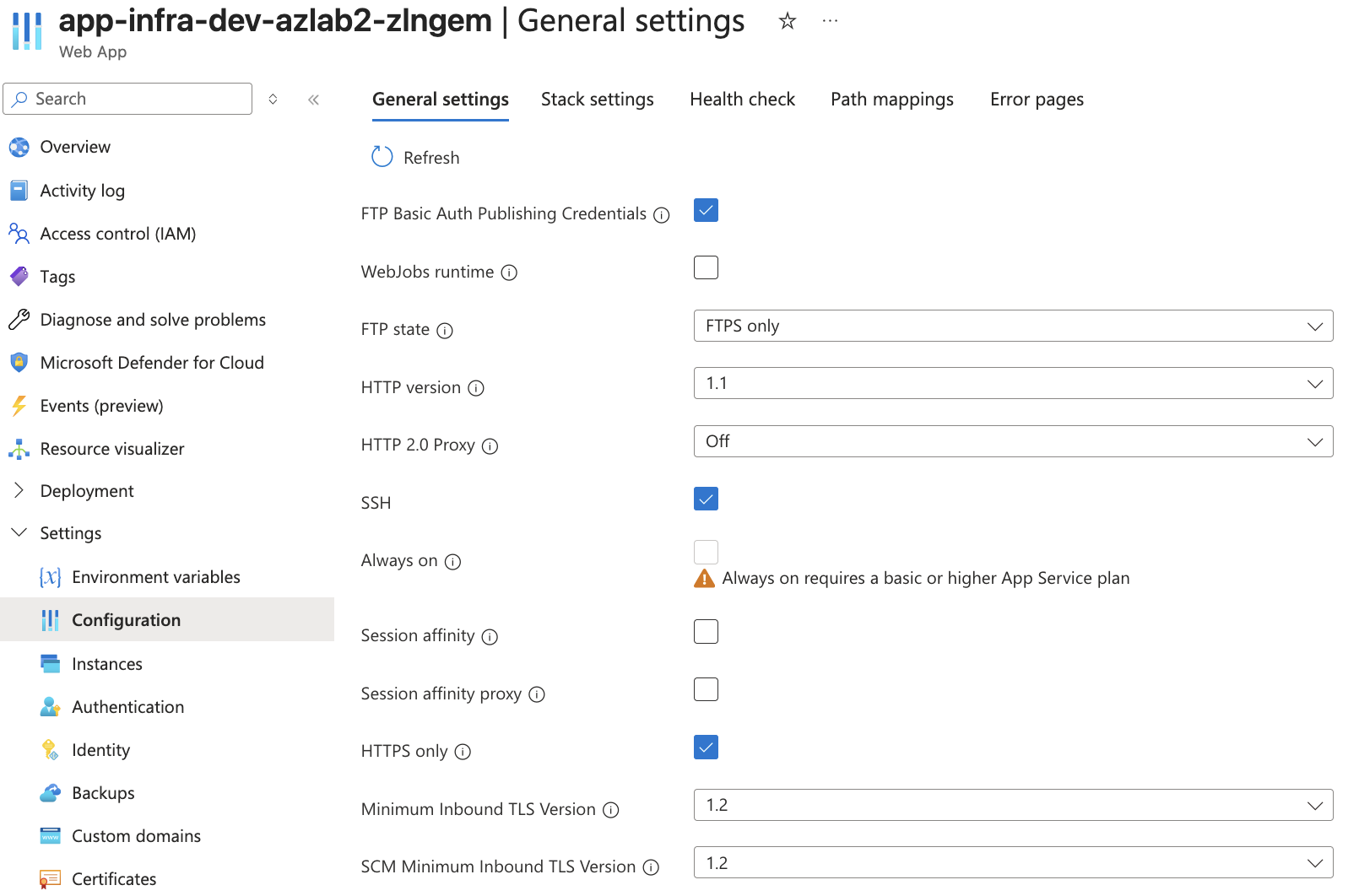Viewport: 1359px width, 896px height.
Task: Click the sidebar Search field
Action: point(127,99)
